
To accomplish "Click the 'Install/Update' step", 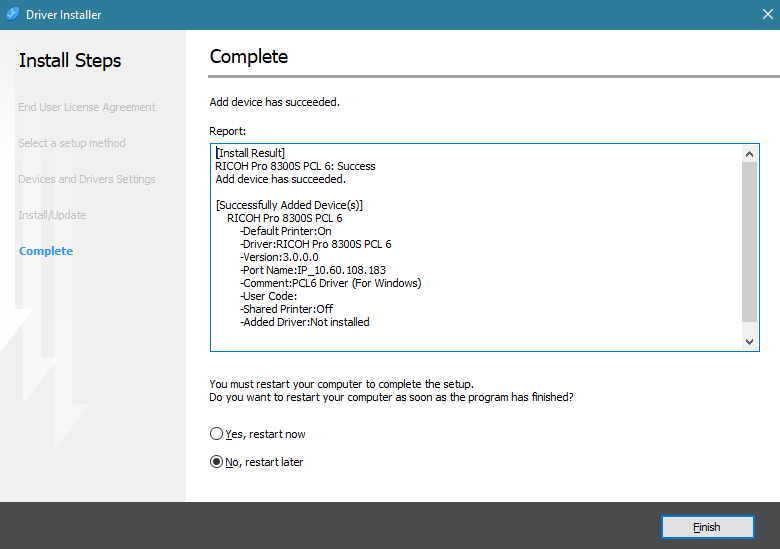I will (x=52, y=215).
